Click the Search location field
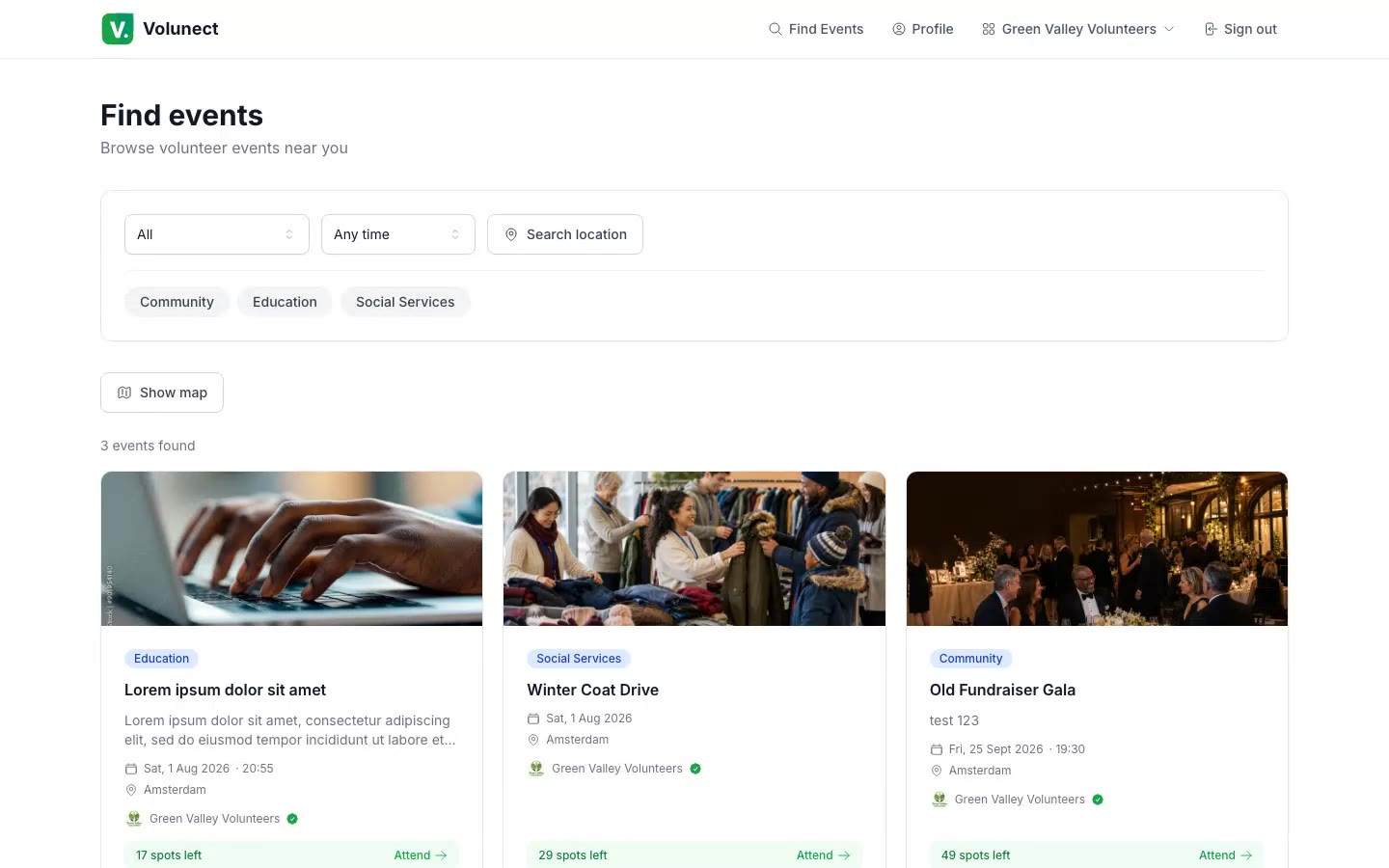Screen dimensions: 1389x868 565,234
